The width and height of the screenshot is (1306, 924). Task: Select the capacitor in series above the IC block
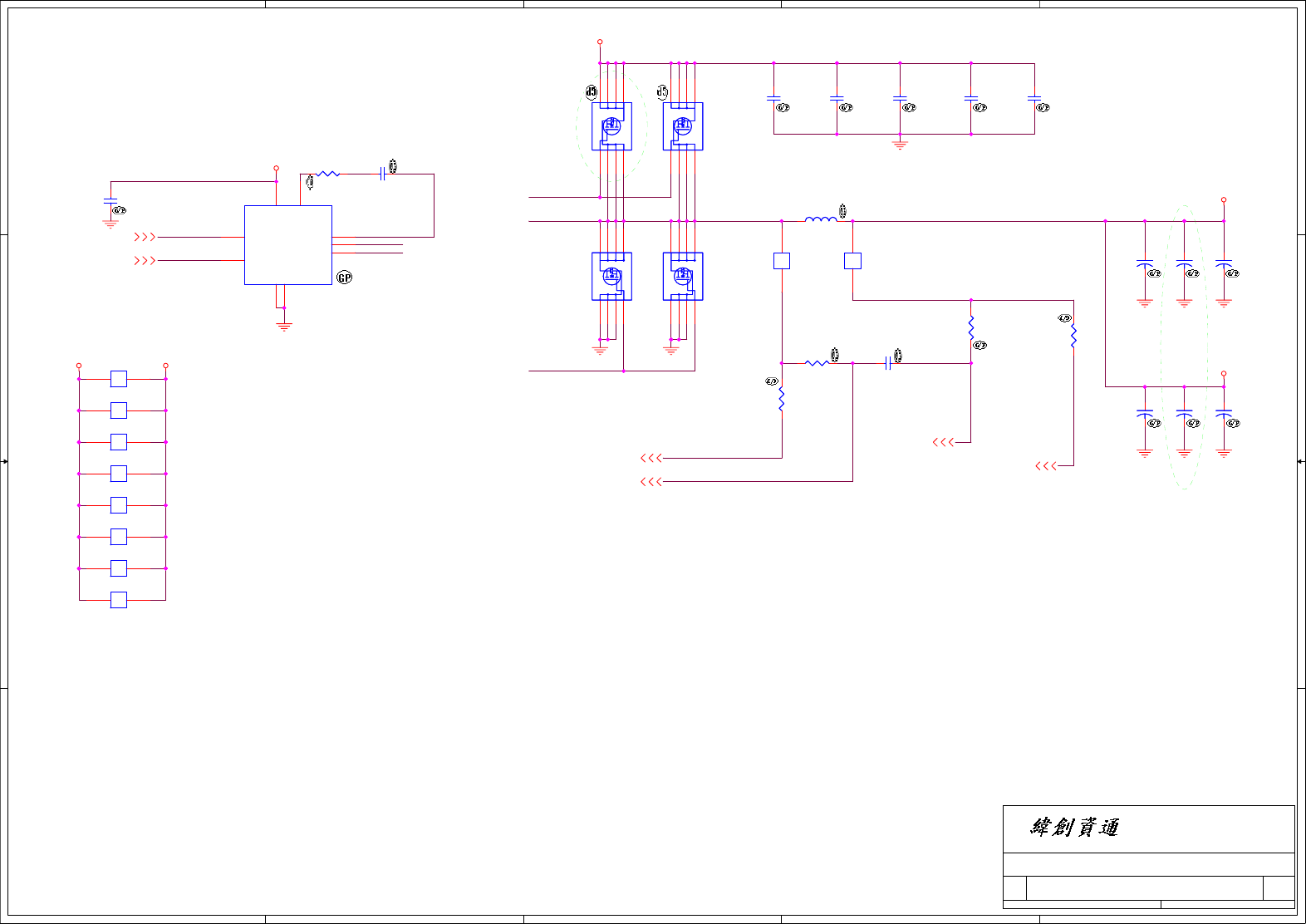(382, 174)
